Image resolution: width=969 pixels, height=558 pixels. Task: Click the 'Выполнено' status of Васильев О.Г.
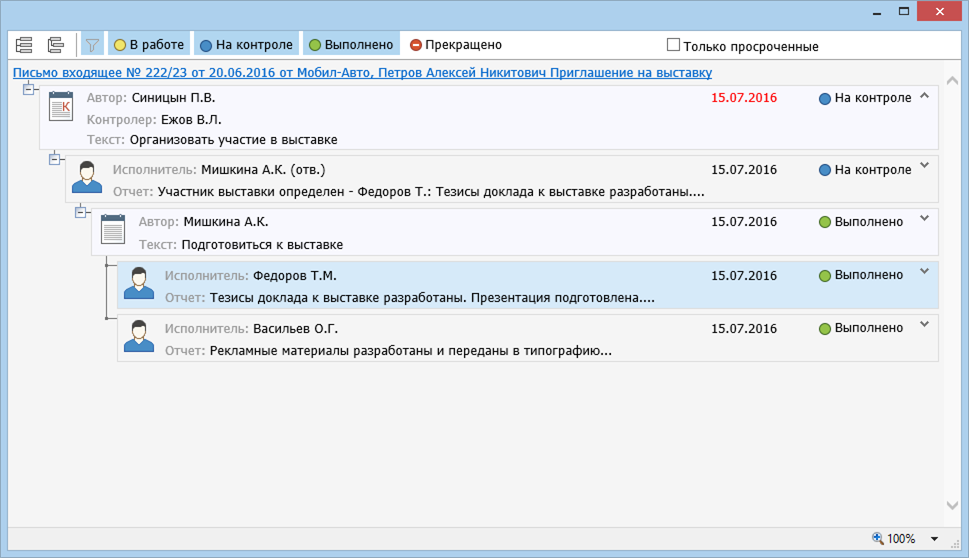pyautogui.click(x=861, y=328)
